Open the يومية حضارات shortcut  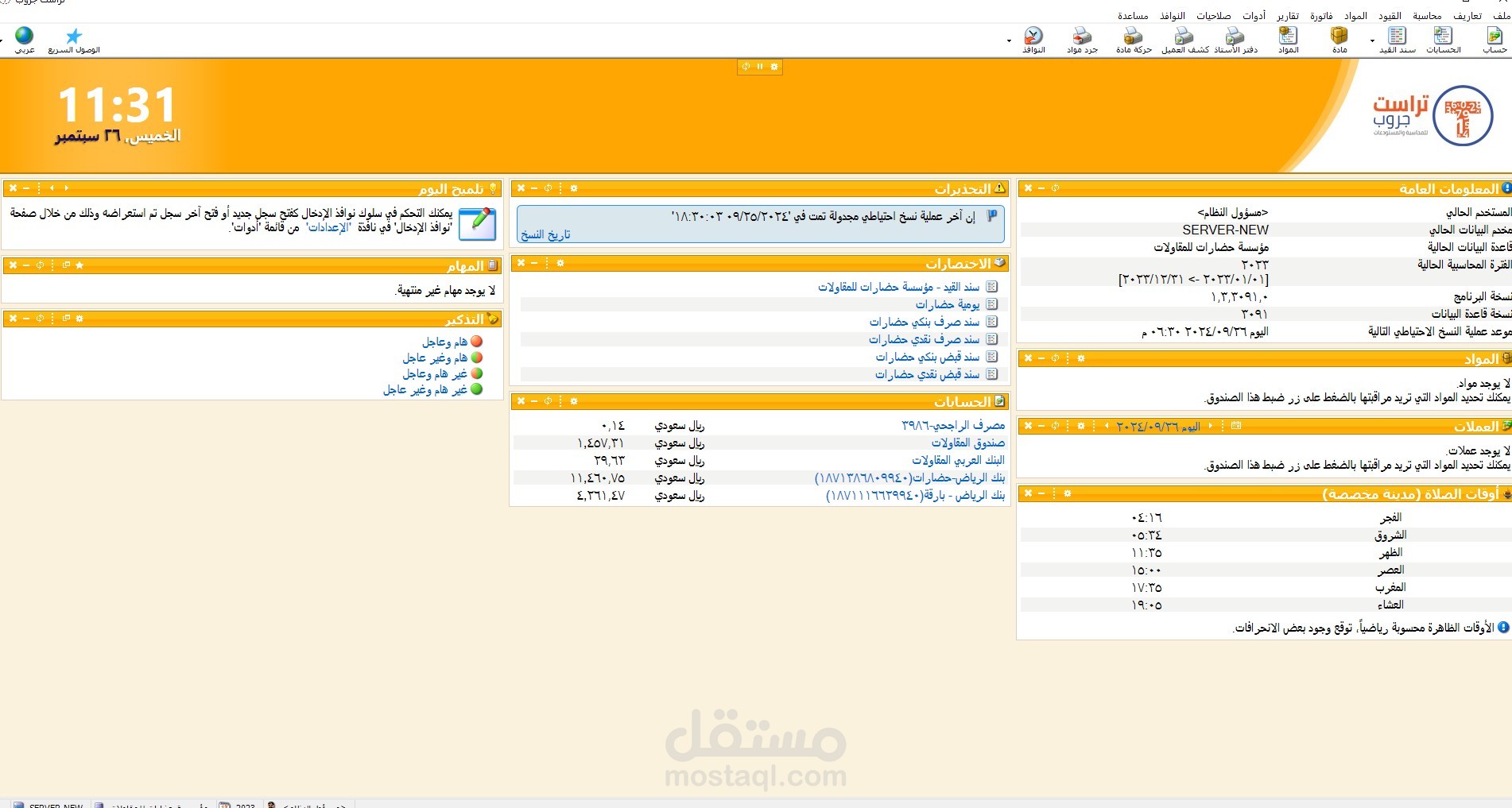tap(948, 304)
